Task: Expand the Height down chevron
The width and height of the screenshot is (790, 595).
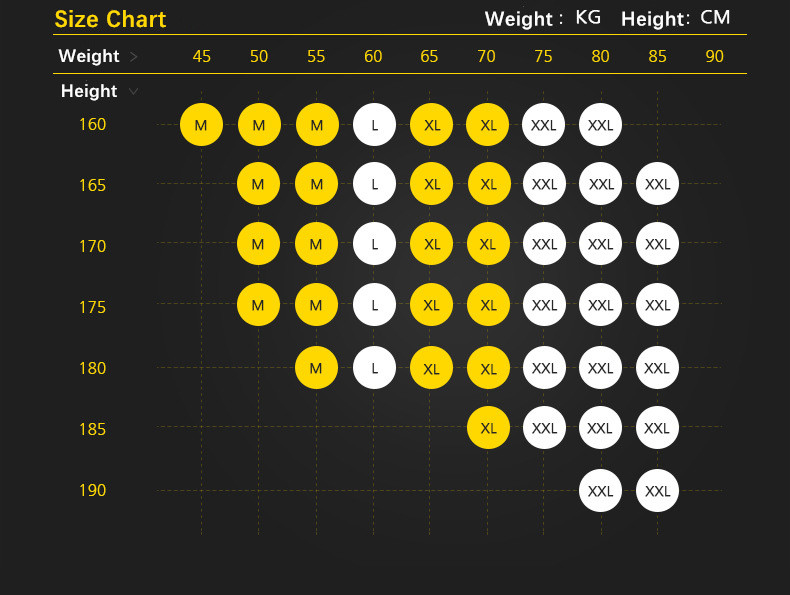Action: (x=133, y=92)
